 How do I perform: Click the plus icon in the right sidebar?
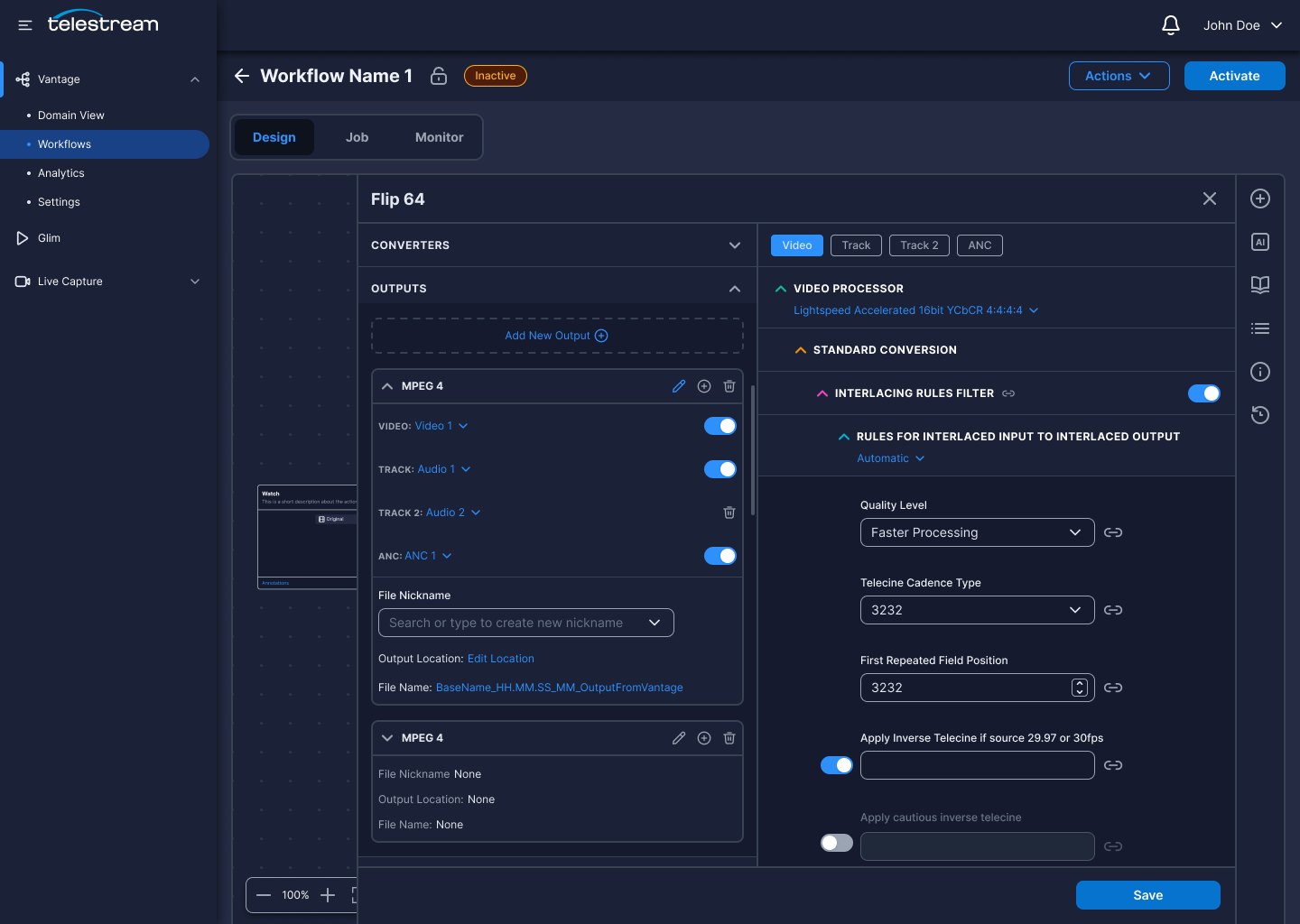[x=1260, y=199]
